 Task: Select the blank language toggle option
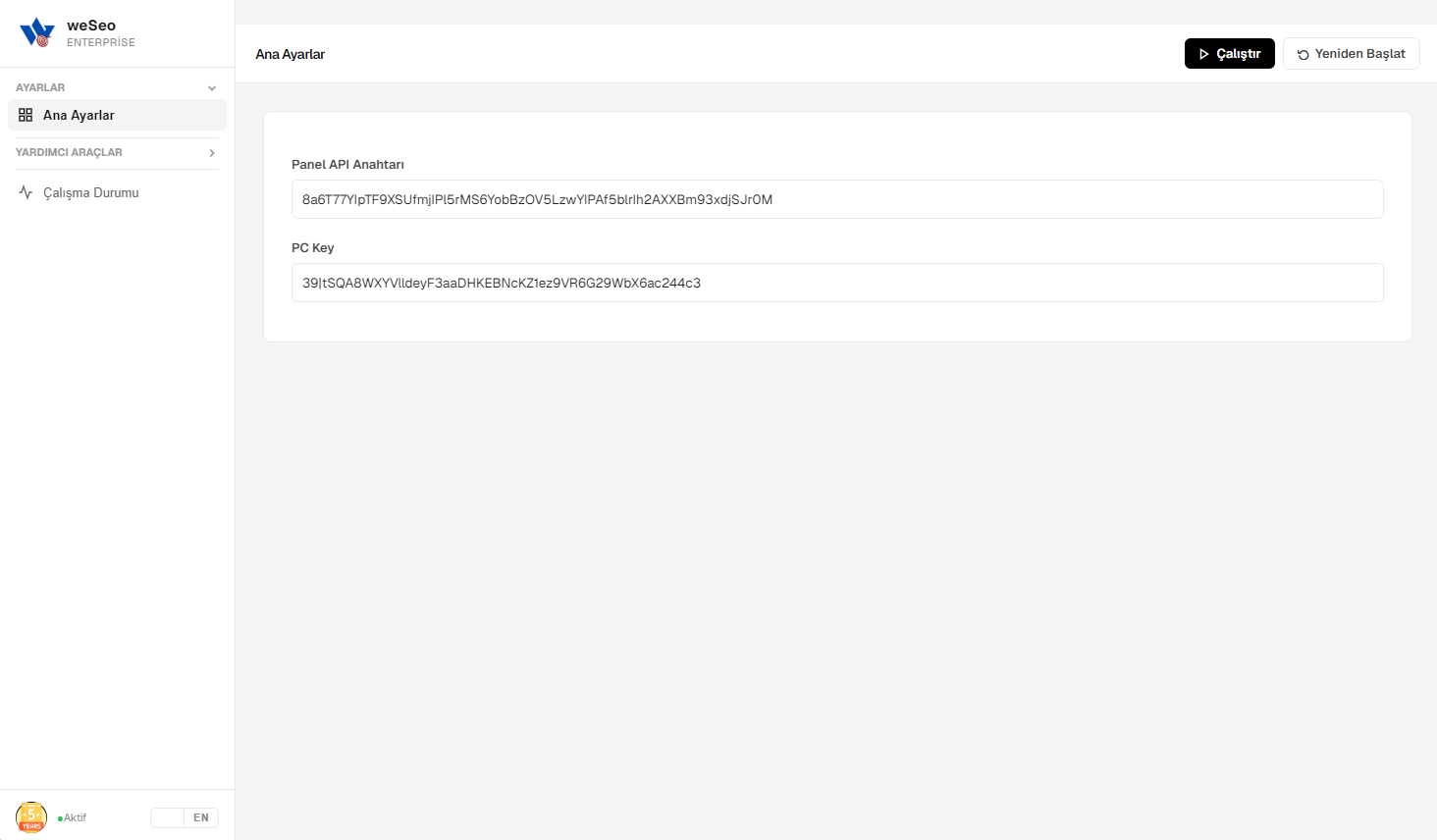click(168, 817)
